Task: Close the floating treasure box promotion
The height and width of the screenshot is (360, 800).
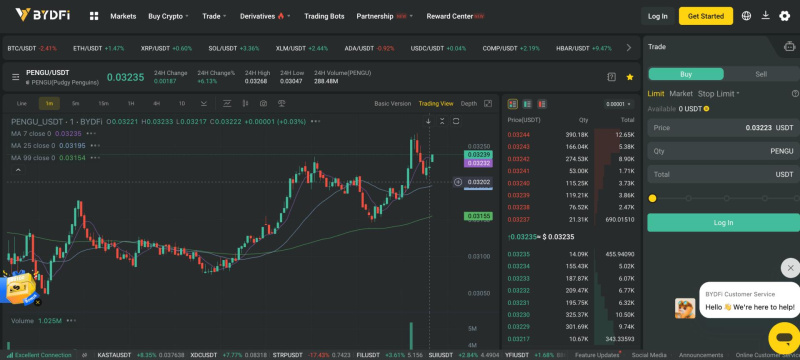Action: pos(37,302)
